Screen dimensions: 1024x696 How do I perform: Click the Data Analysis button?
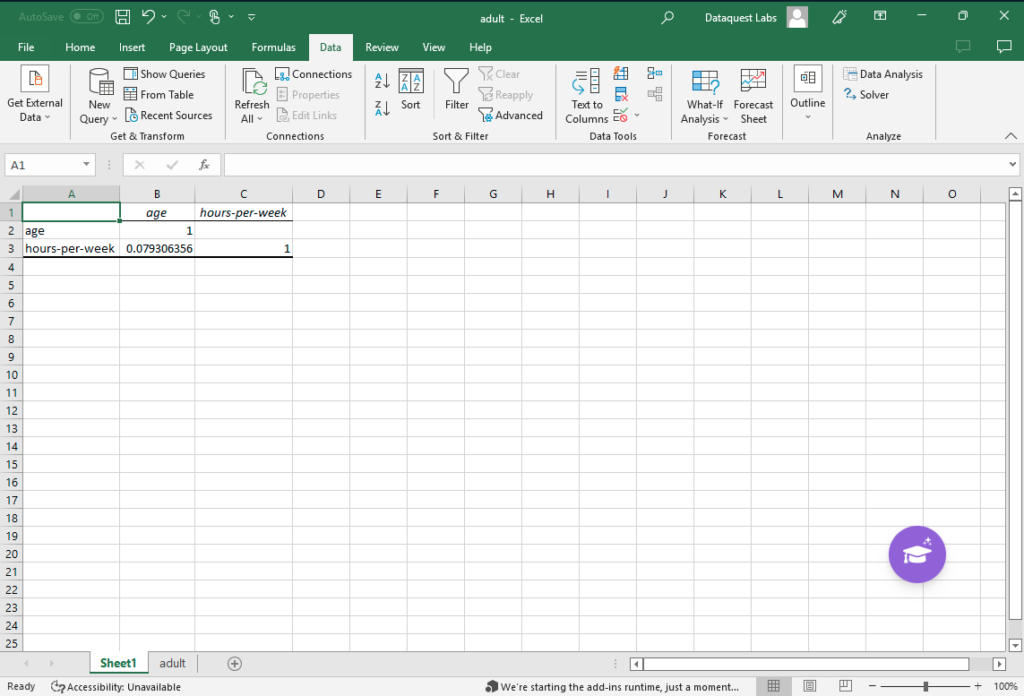pos(883,74)
